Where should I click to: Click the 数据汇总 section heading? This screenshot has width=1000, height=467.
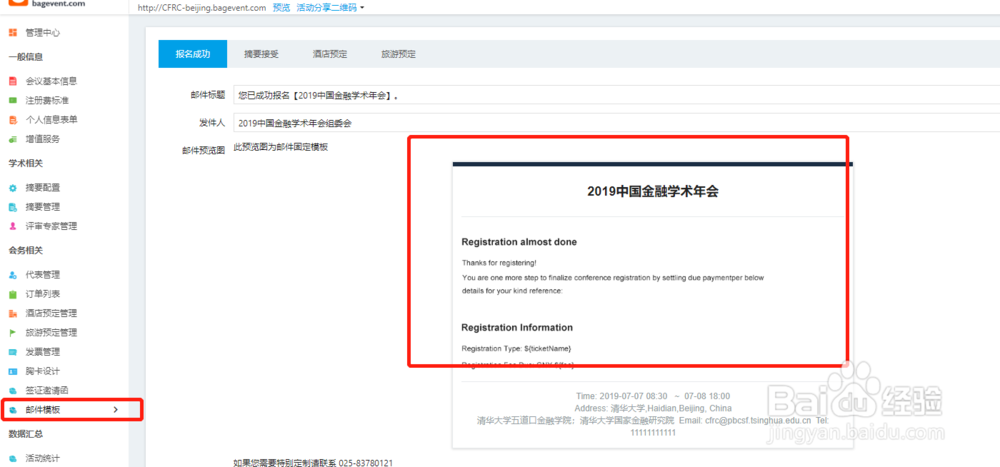(x=26, y=434)
